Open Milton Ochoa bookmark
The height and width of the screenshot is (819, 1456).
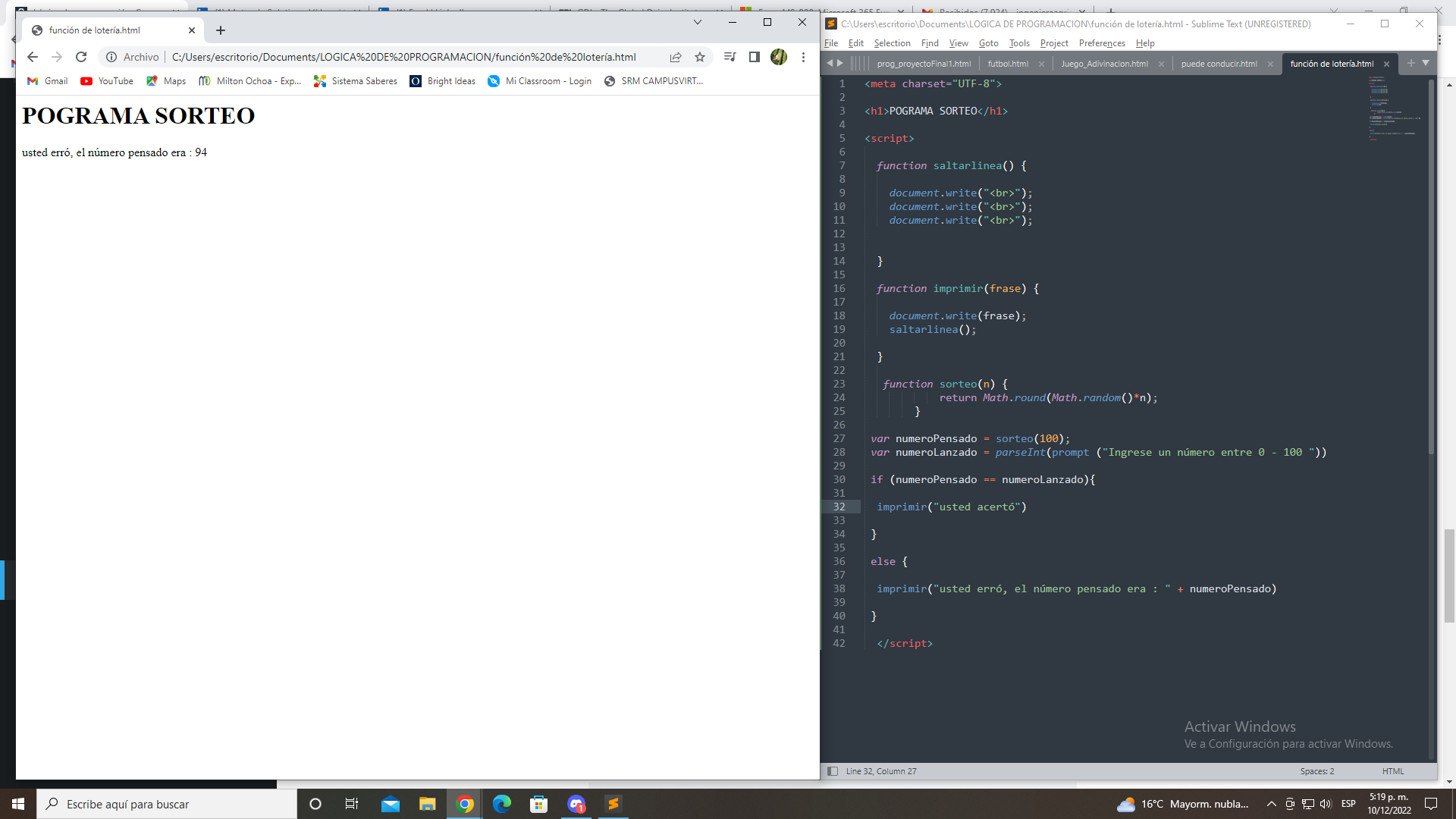[249, 81]
